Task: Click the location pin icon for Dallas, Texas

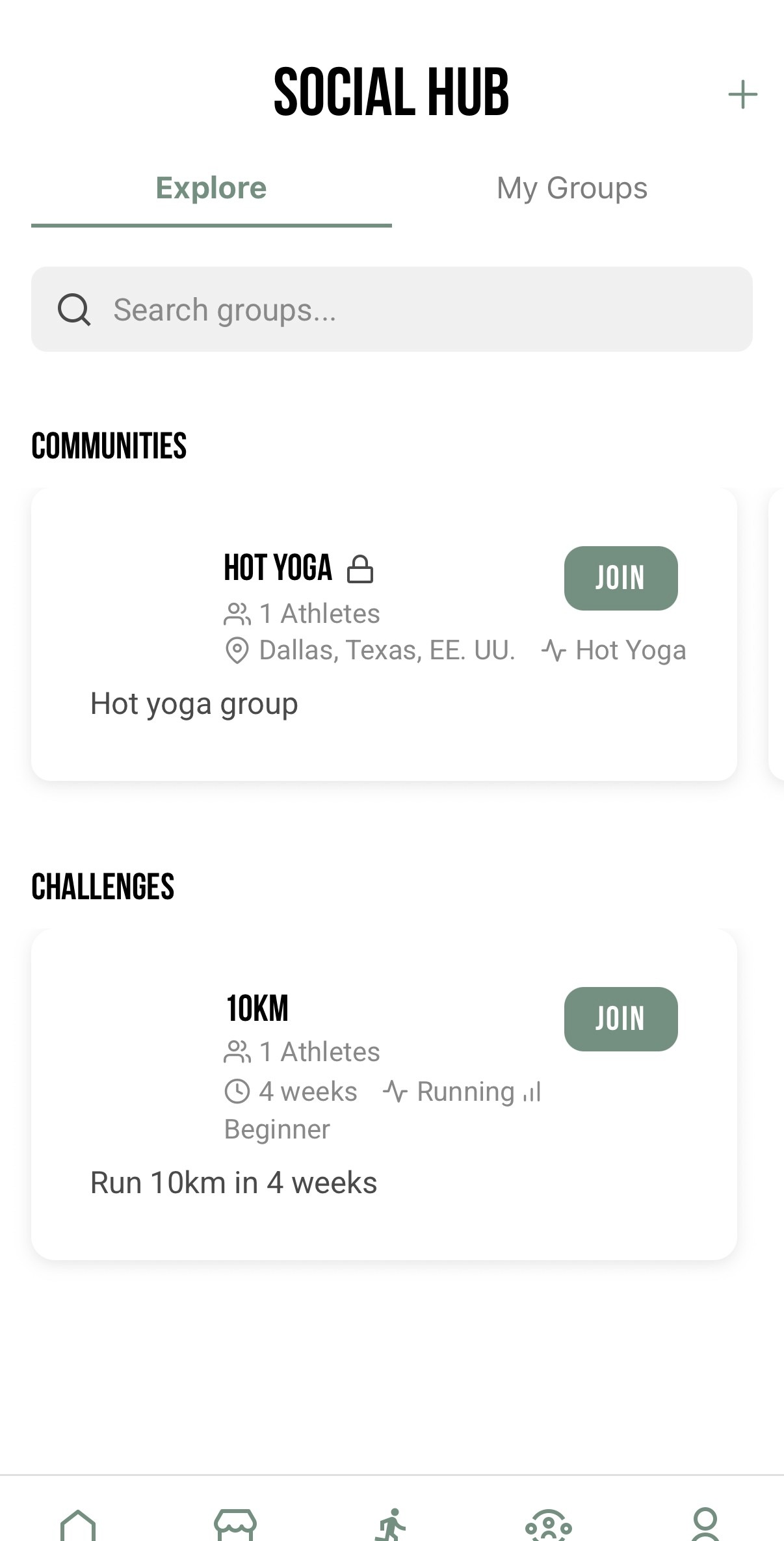Action: tap(237, 650)
